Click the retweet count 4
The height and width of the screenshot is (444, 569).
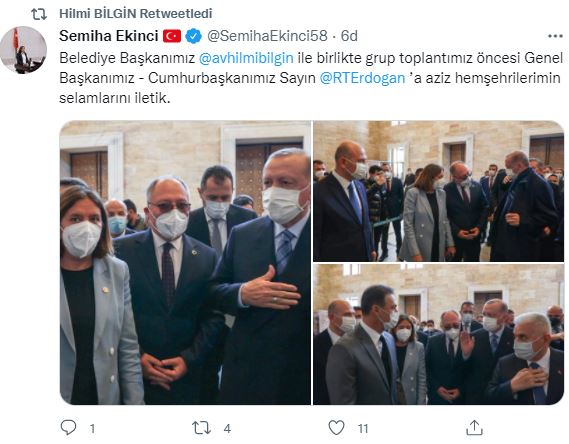click(x=227, y=429)
